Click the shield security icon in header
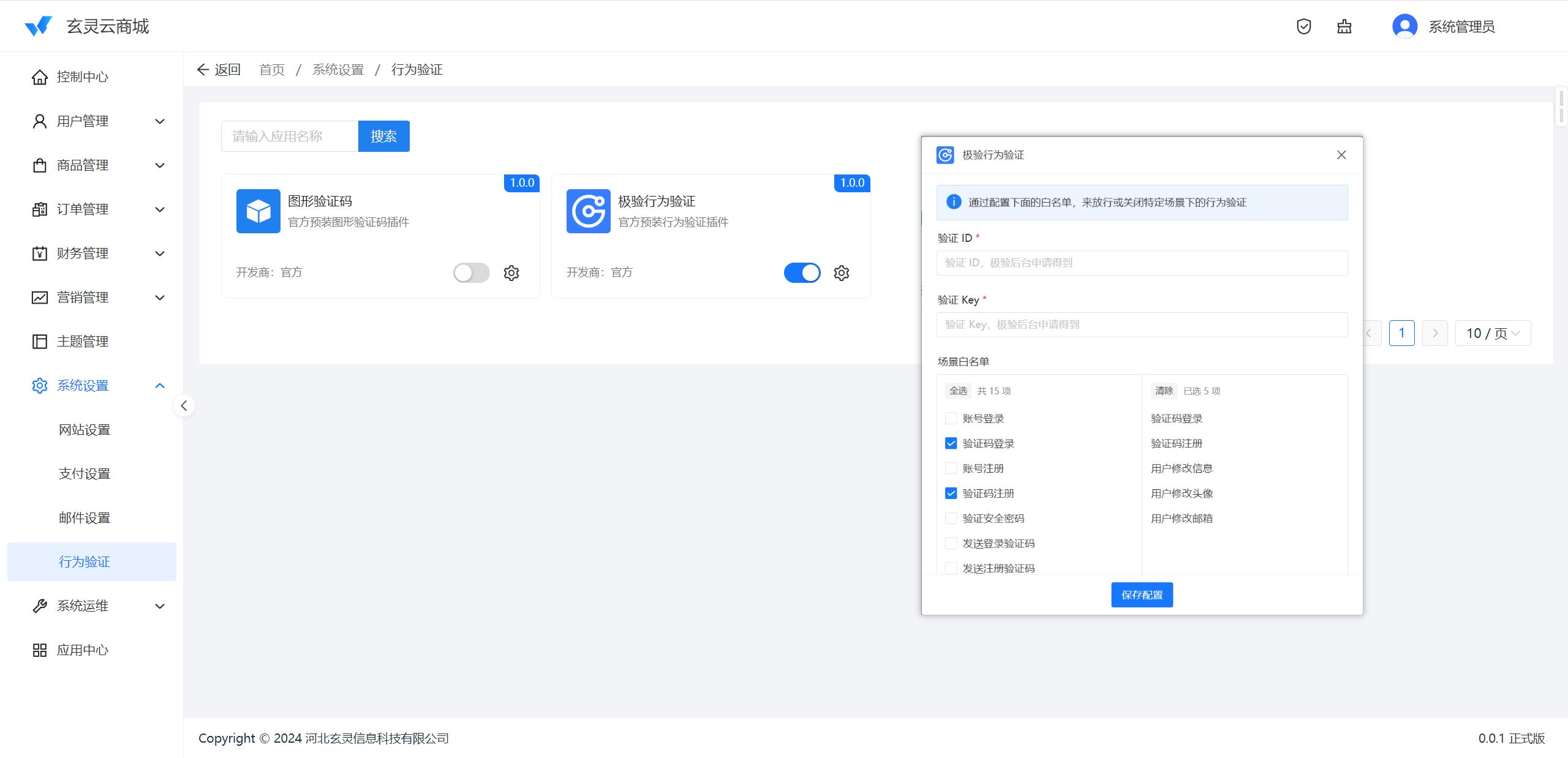The width and height of the screenshot is (1568, 758). (x=1303, y=26)
